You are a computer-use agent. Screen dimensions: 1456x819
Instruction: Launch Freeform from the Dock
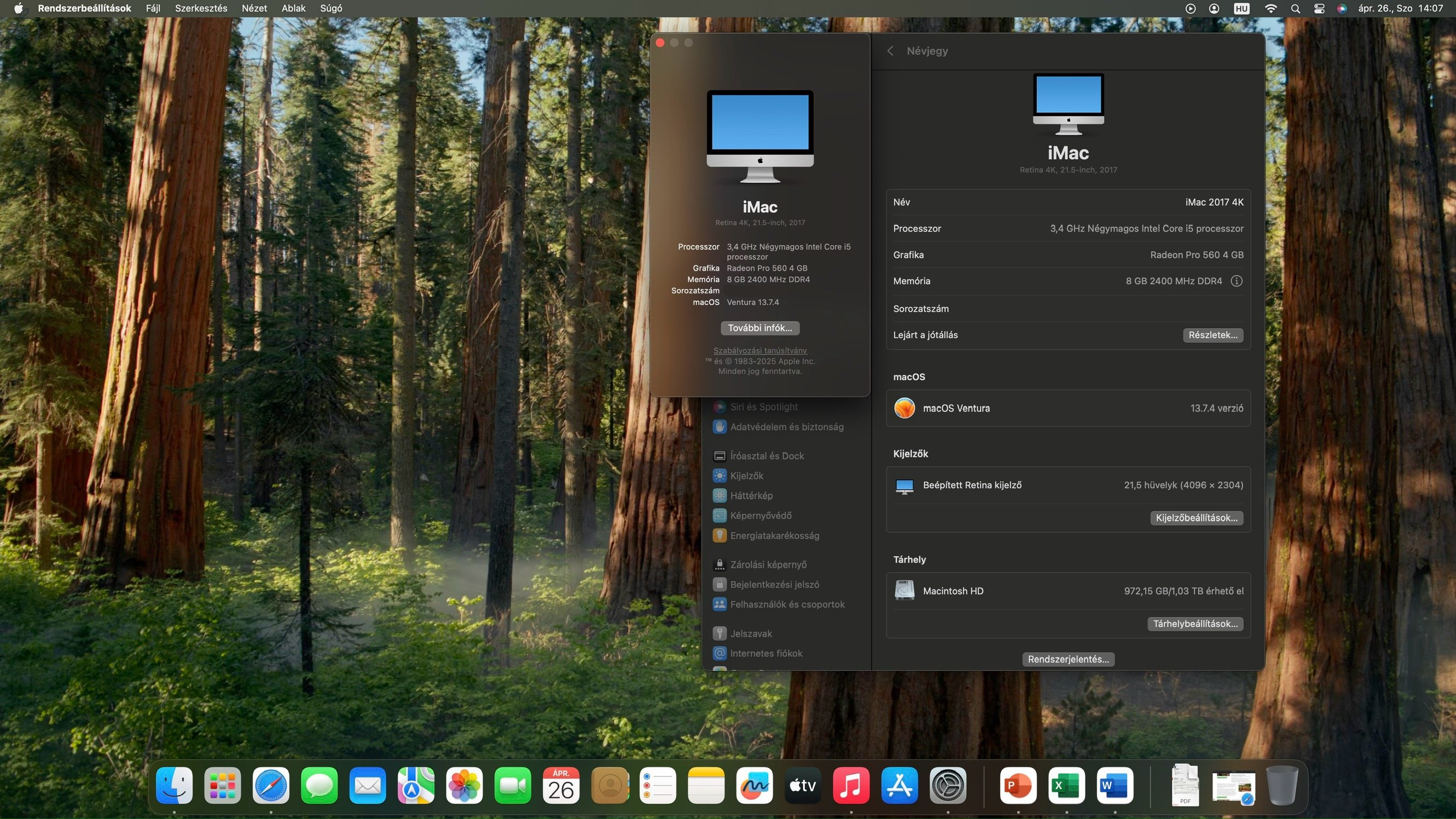pyautogui.click(x=755, y=786)
